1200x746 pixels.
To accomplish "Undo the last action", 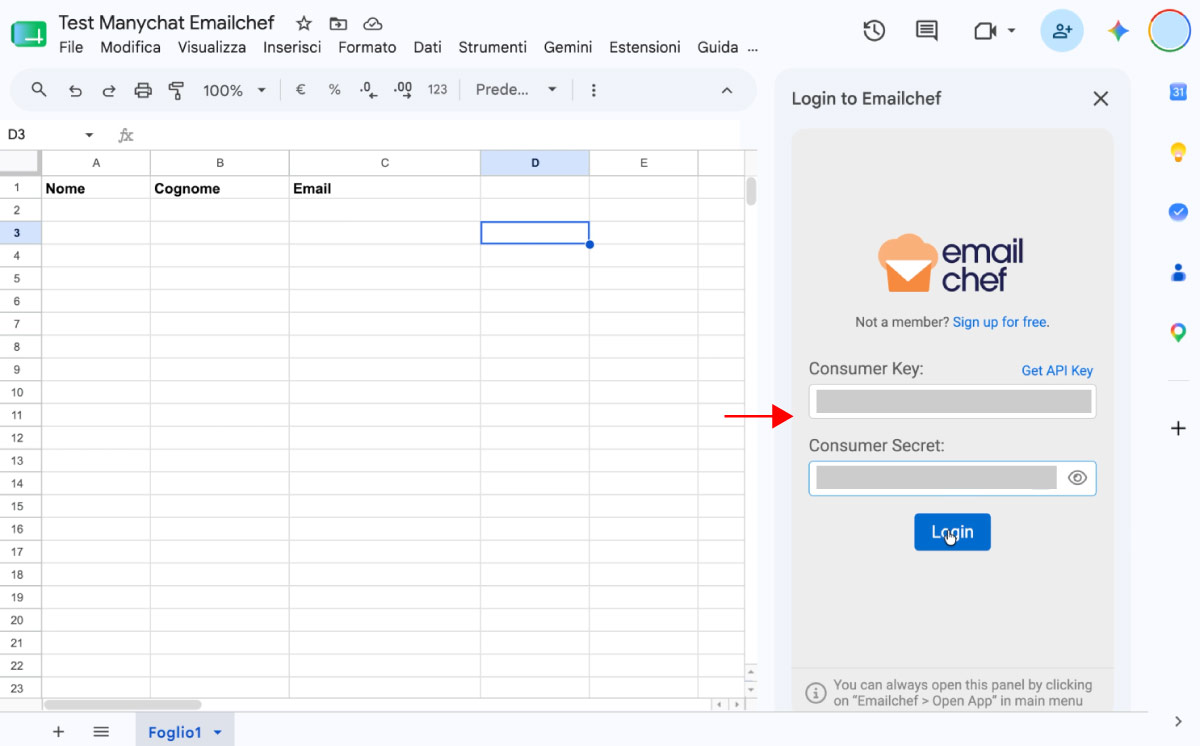I will (x=75, y=90).
